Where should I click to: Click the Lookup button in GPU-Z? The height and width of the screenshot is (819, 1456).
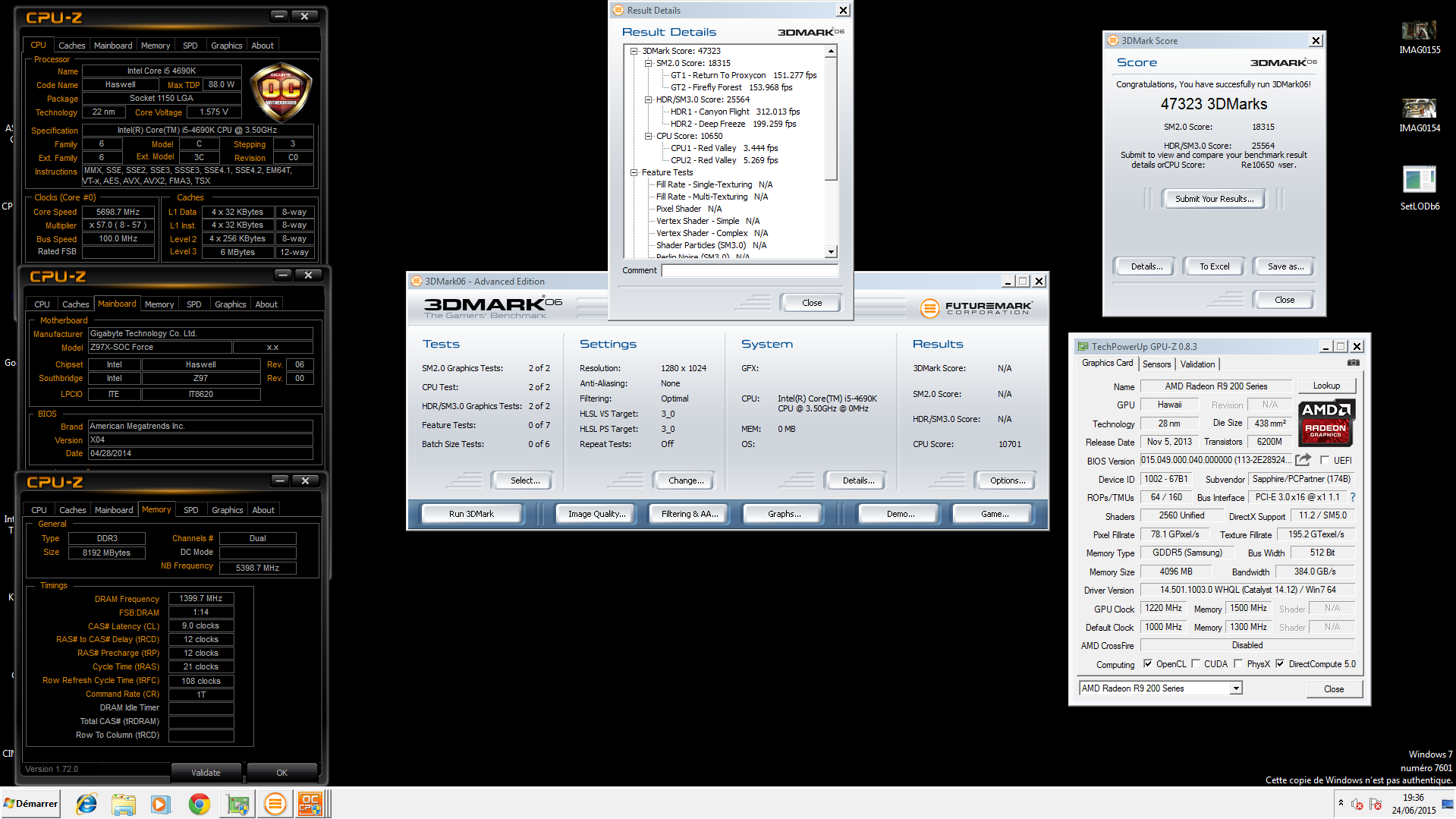click(1326, 386)
